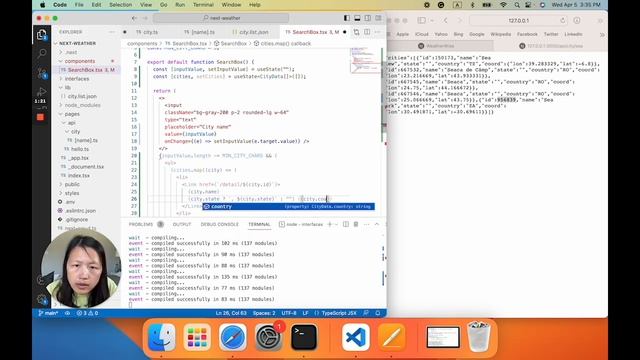Open SearchBox.tsx in the explorer tree
This screenshot has width=640, height=360.
[87, 70]
